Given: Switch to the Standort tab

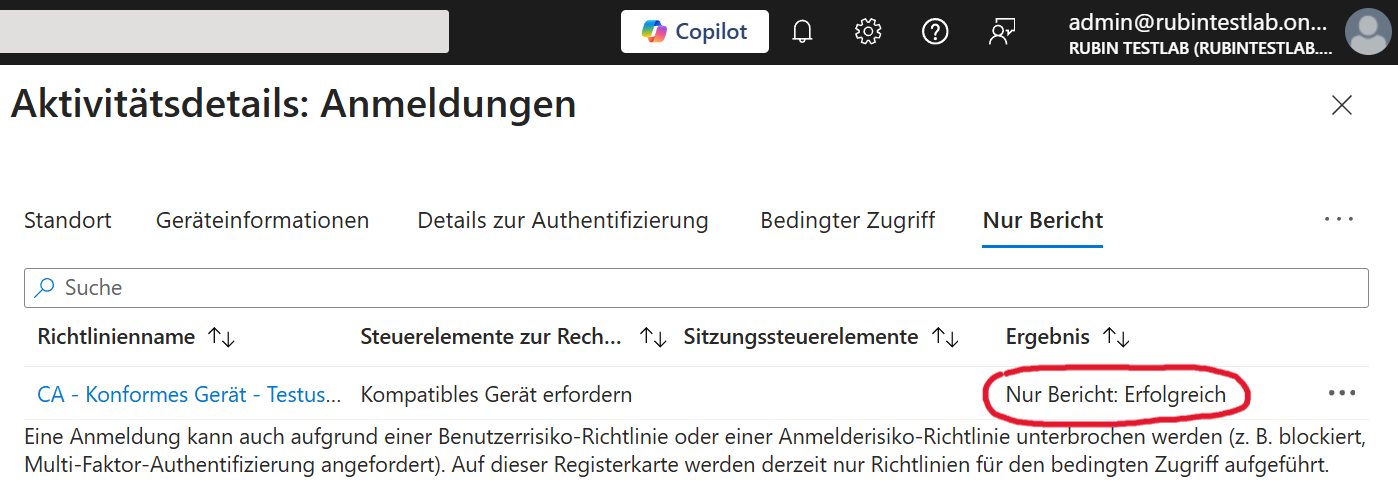Looking at the screenshot, I should 68,220.
